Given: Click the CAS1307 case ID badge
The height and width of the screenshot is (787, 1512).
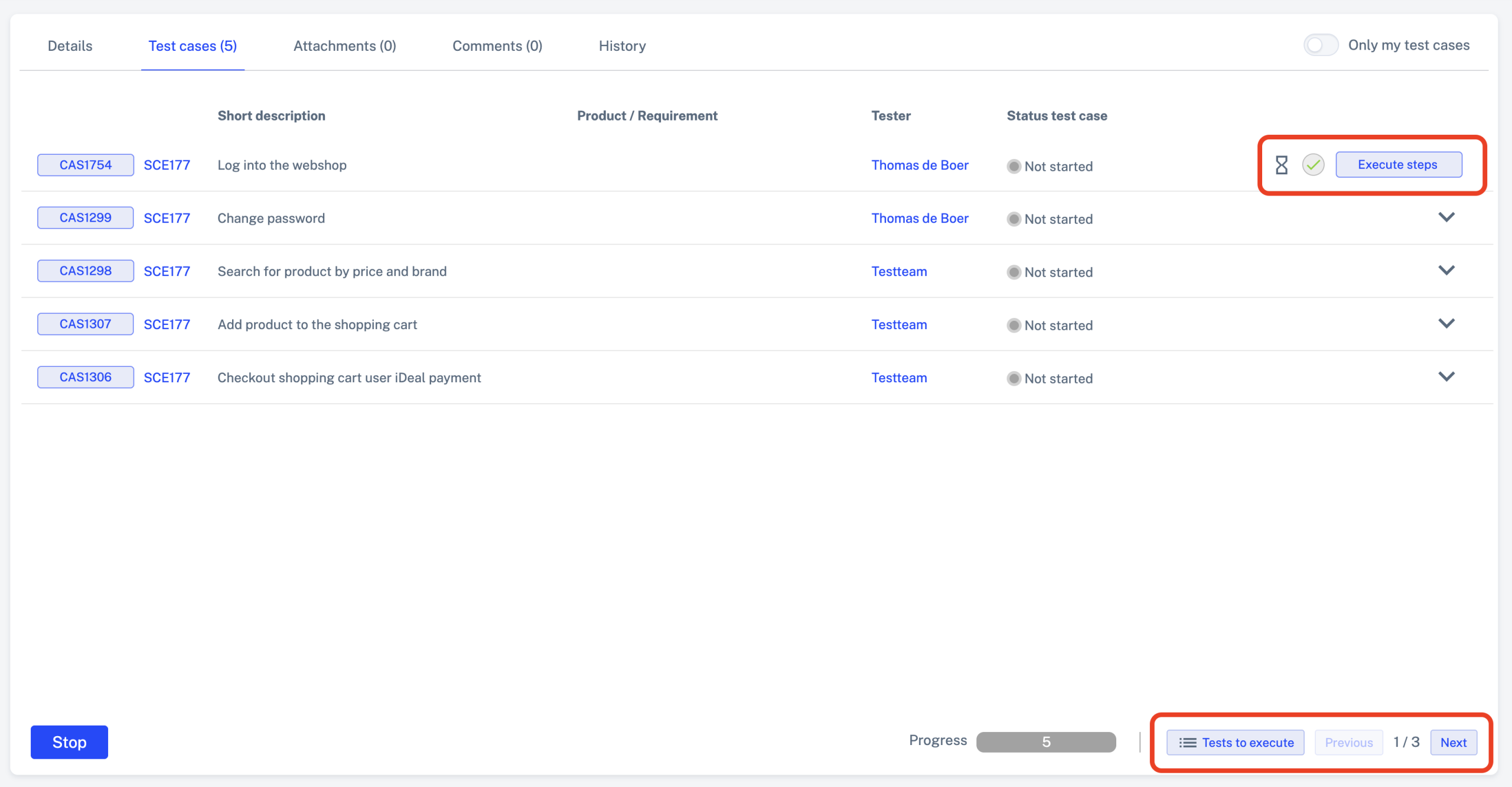Looking at the screenshot, I should coord(86,324).
